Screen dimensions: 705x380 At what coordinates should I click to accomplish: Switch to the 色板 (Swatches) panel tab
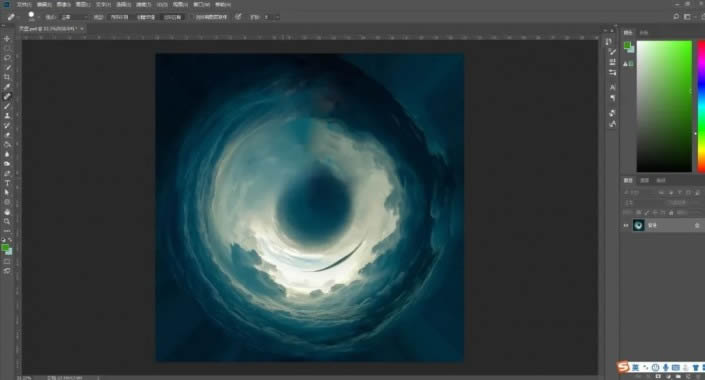644,33
